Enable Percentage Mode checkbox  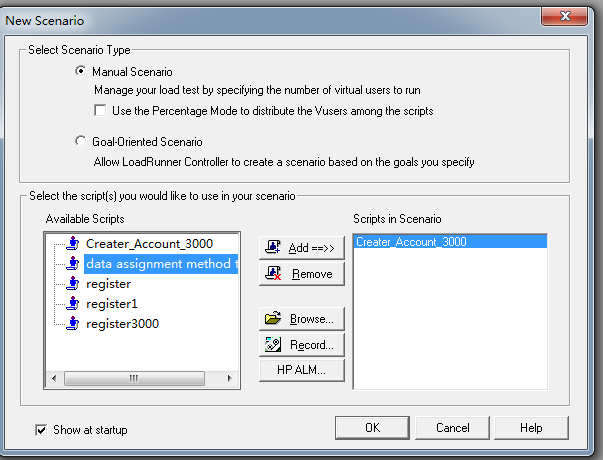pos(100,110)
